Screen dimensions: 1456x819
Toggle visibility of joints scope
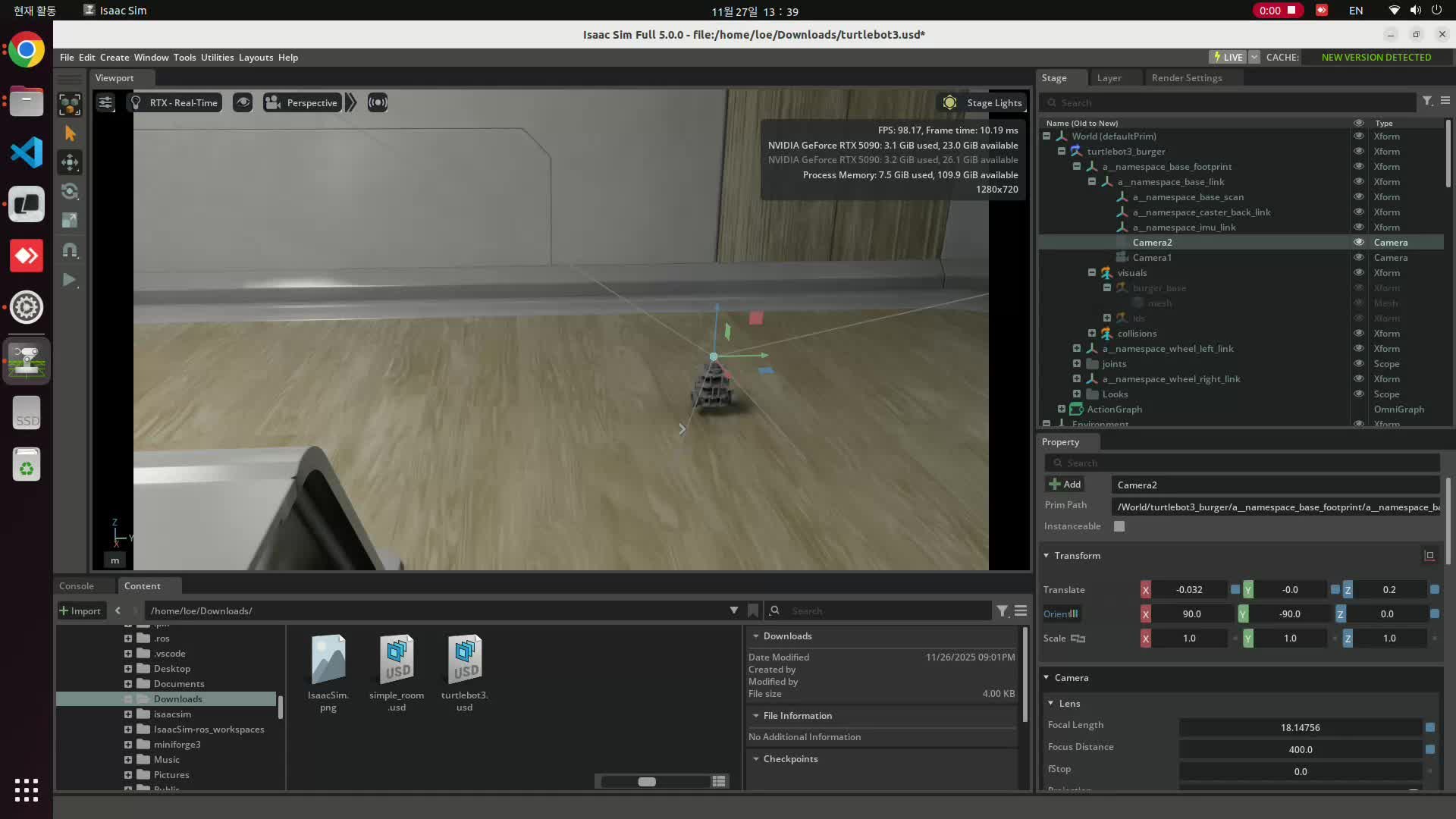tap(1358, 364)
